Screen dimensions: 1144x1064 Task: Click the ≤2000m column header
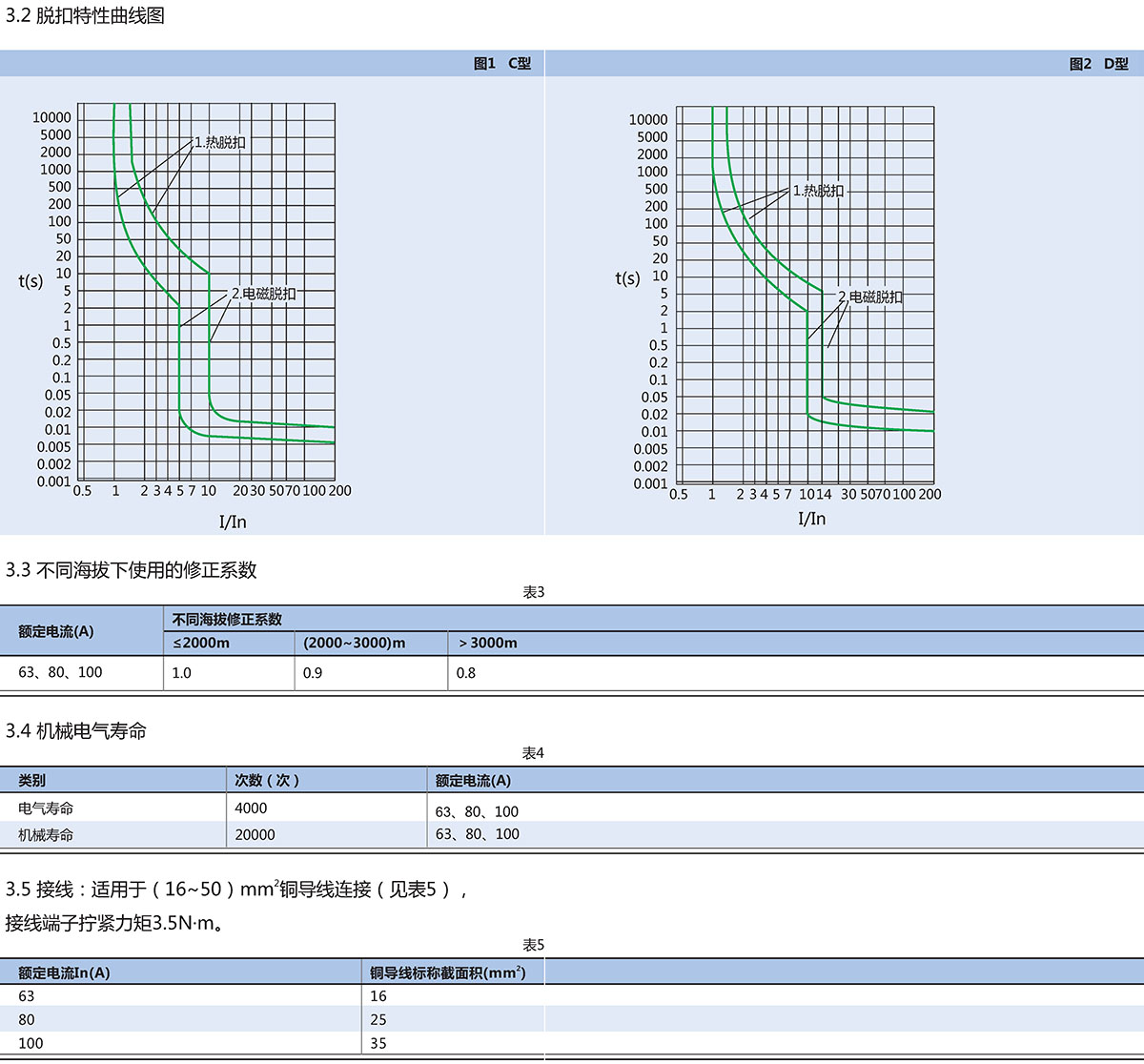[201, 644]
